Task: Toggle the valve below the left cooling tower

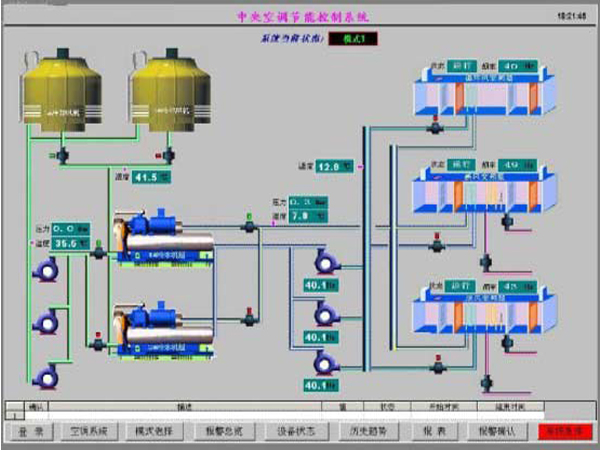Action: [61, 156]
